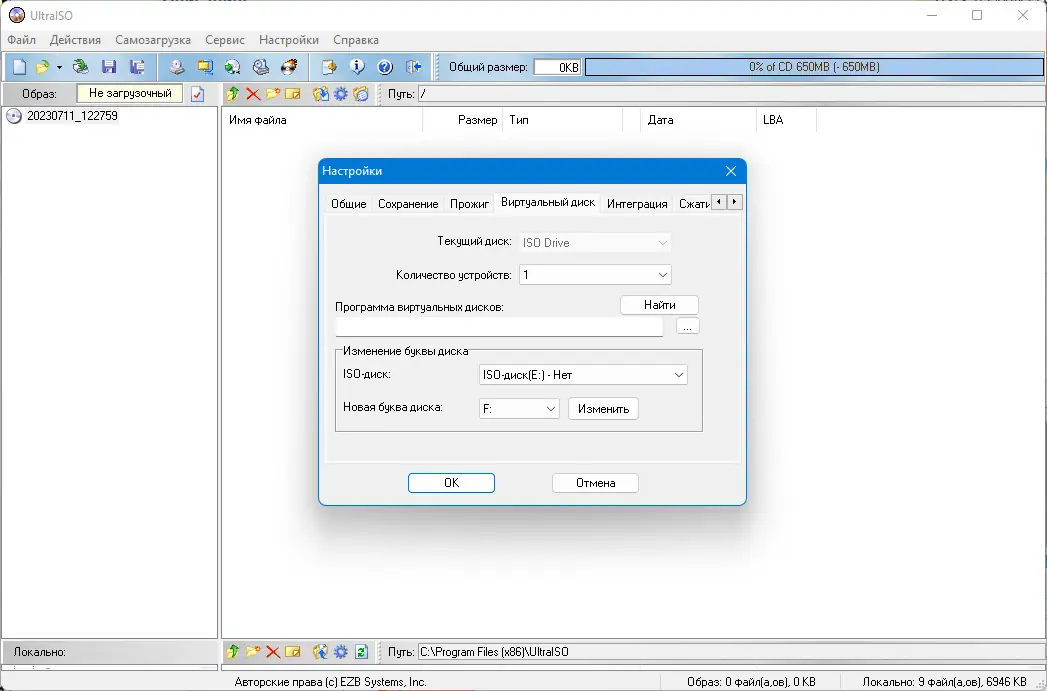Open the Настройки menu
The image size is (1047, 691).
point(289,40)
